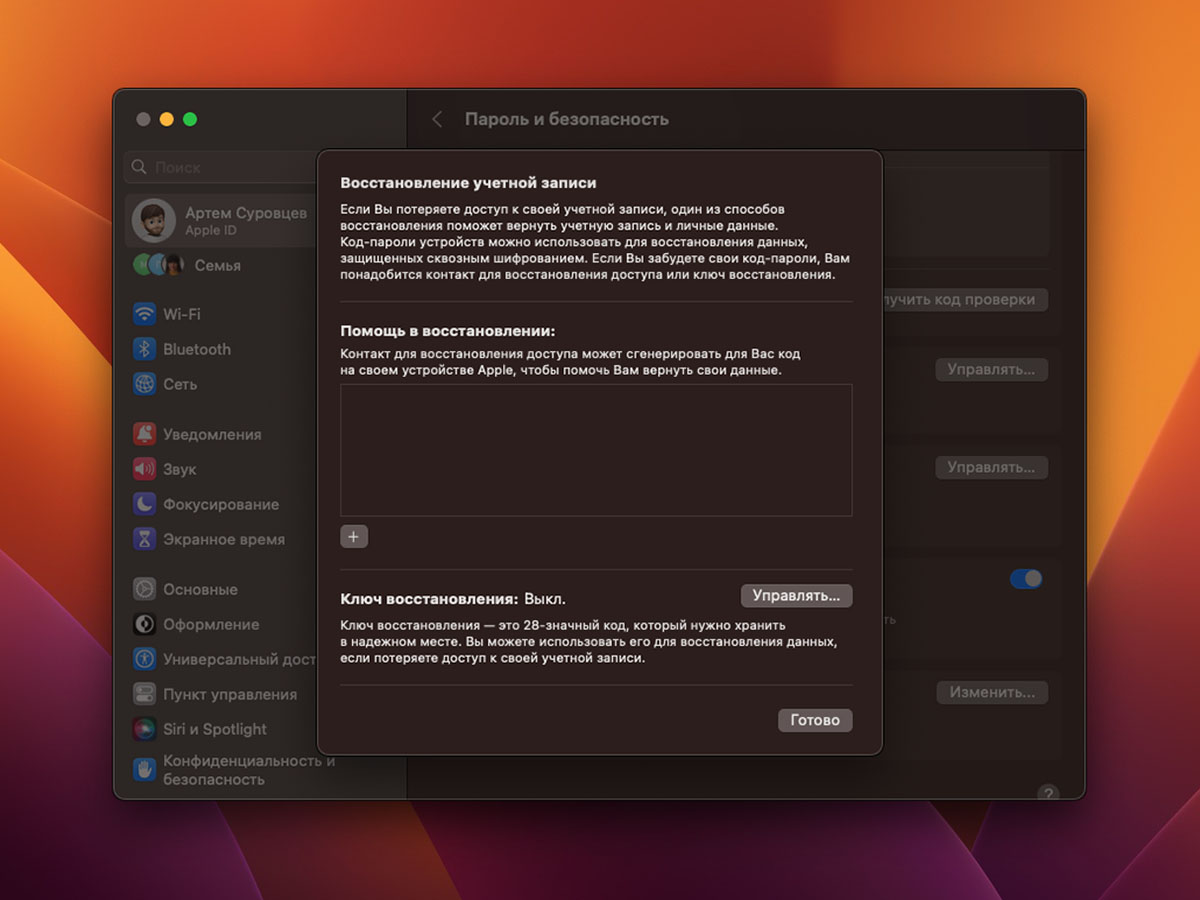Click the Wi-Fi icon in sidebar
This screenshot has width=1200, height=900.
(x=145, y=314)
